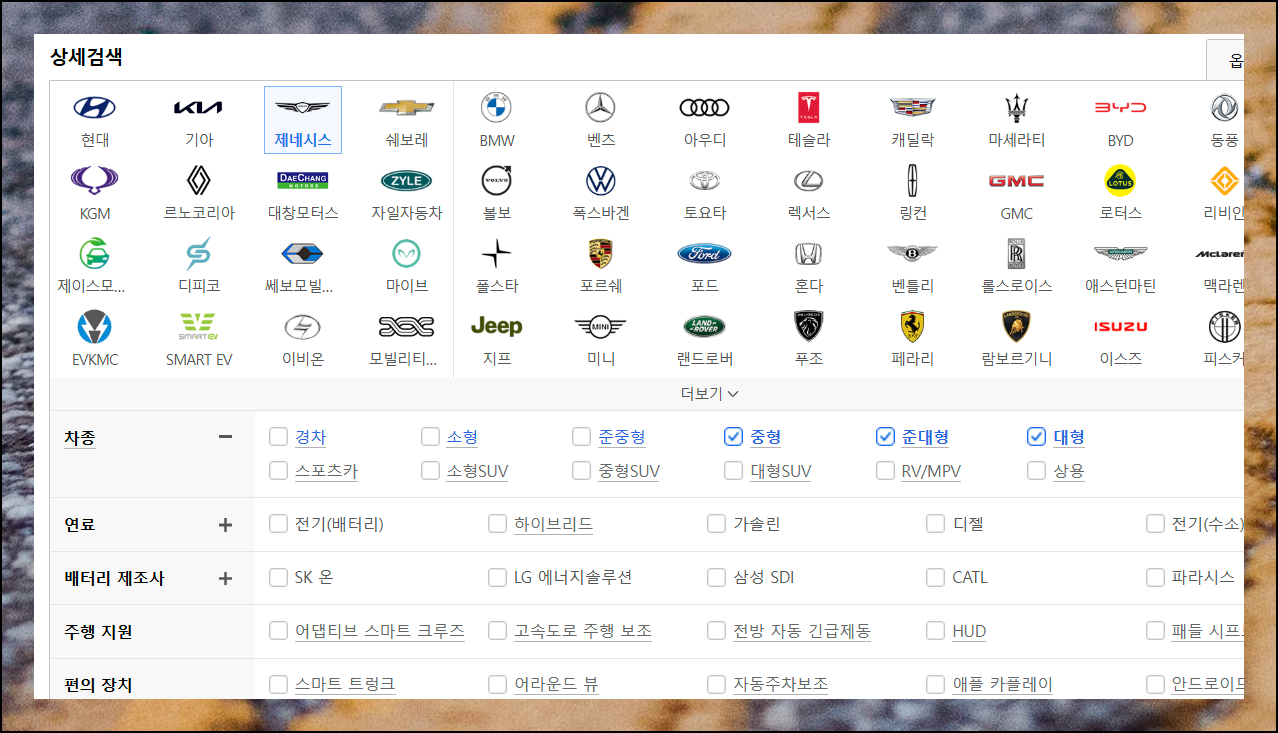Screen dimensions: 1278x733
Task: Pick the BMW brand logo
Action: pos(497,108)
